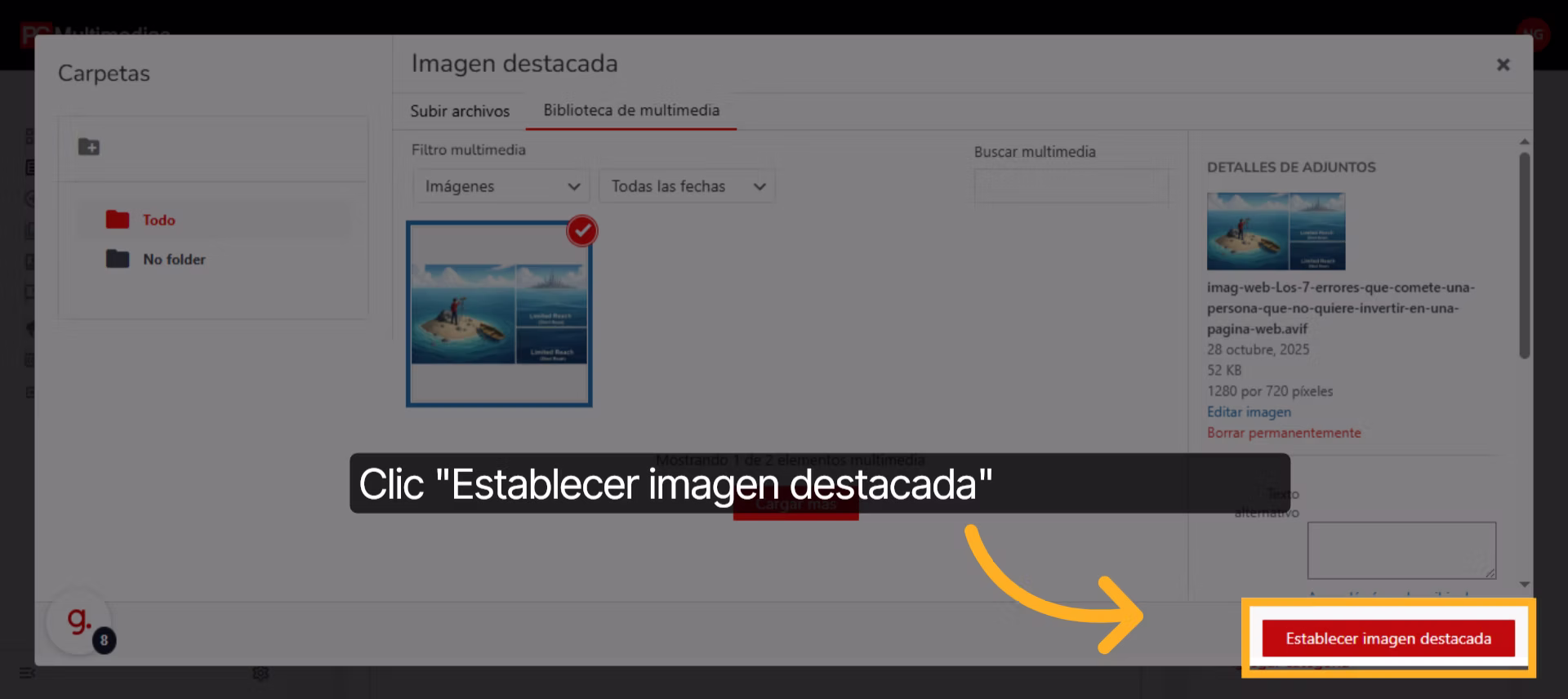Screen dimensions: 1568x699
Task: Click the Borrar permanentemente link
Action: pyautogui.click(x=1284, y=433)
